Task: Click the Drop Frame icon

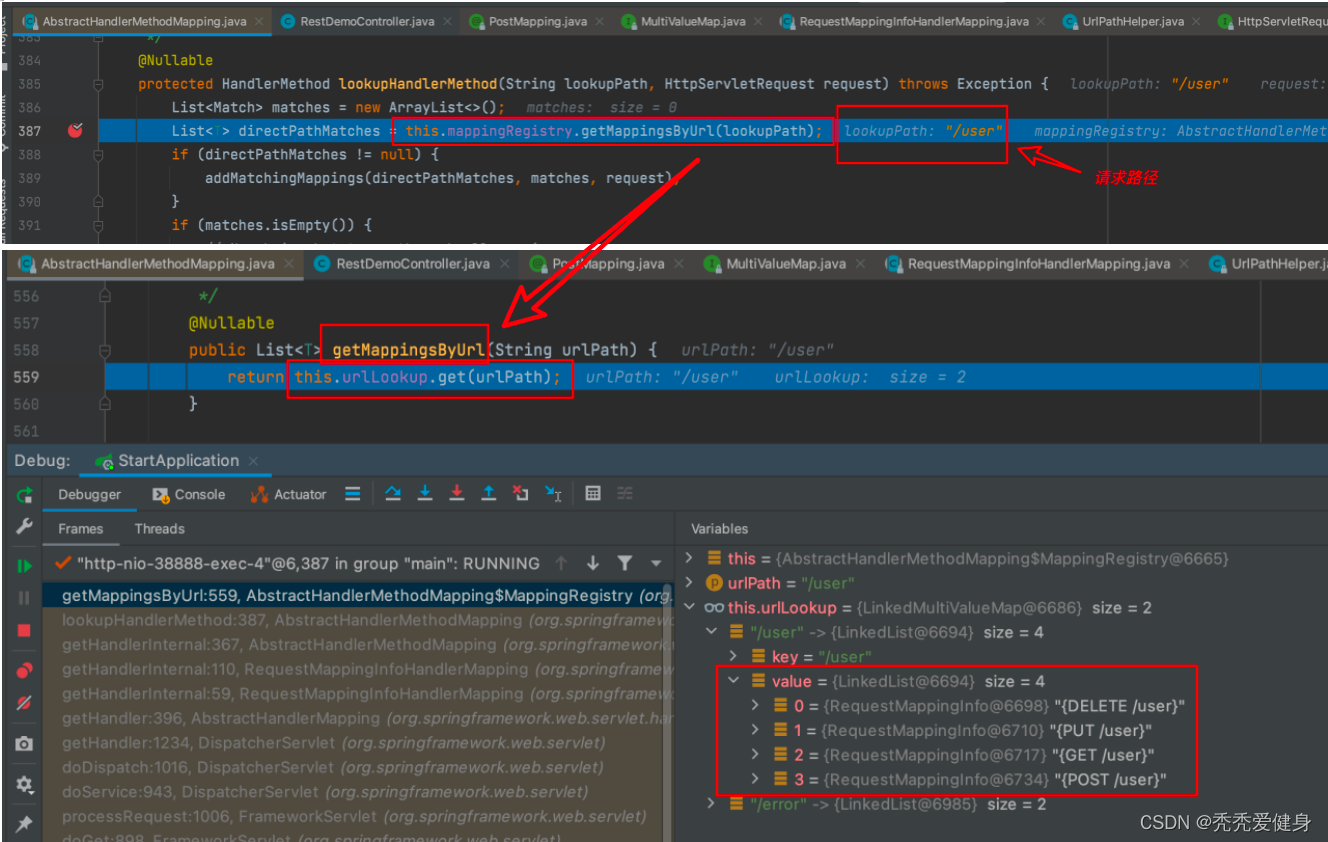Action: point(521,494)
